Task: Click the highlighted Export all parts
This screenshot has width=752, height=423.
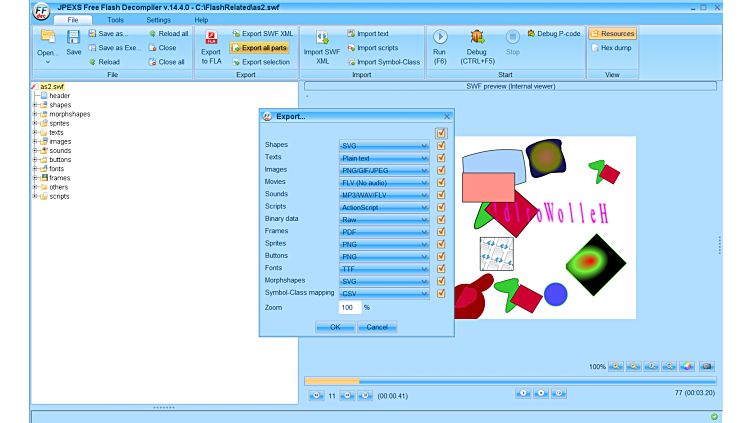Action: click(259, 48)
